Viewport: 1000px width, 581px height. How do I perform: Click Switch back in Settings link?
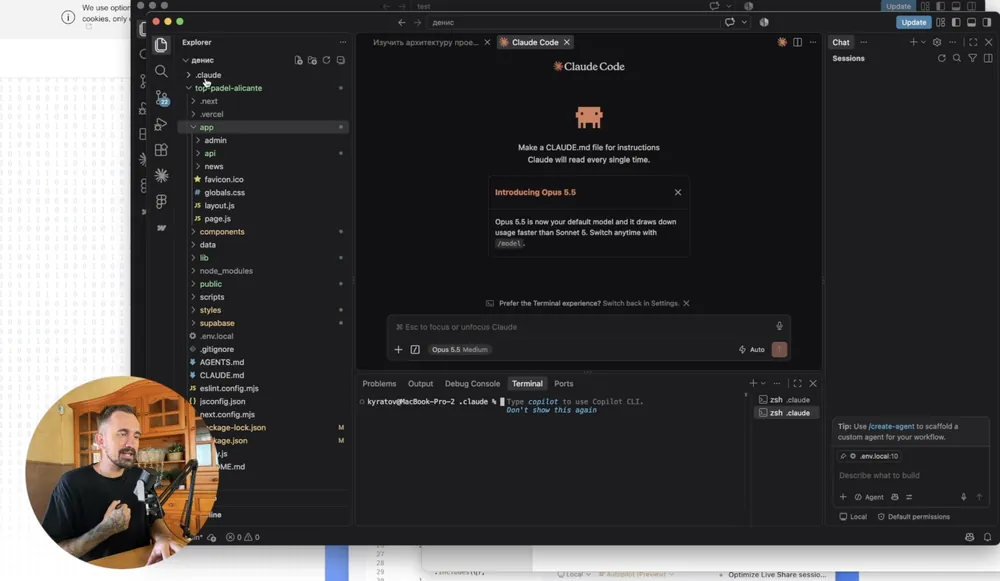641,303
